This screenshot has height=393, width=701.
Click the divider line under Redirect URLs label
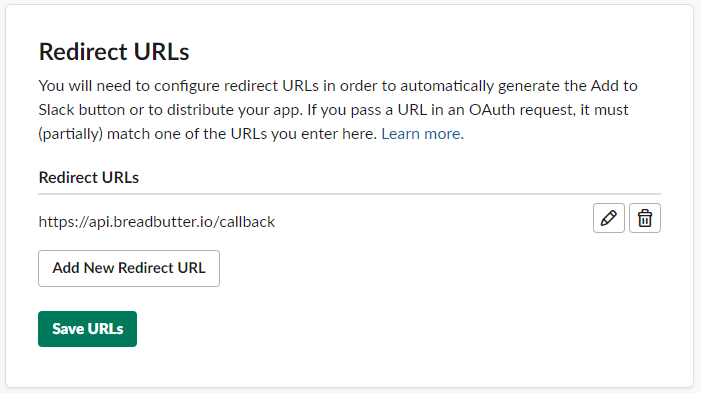click(x=350, y=194)
